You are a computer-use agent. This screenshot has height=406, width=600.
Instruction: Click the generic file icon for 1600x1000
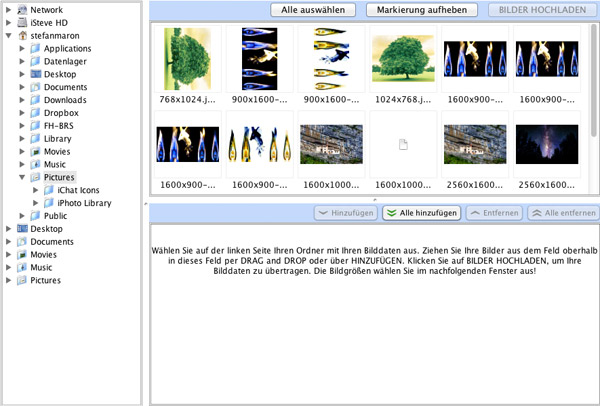point(403,144)
